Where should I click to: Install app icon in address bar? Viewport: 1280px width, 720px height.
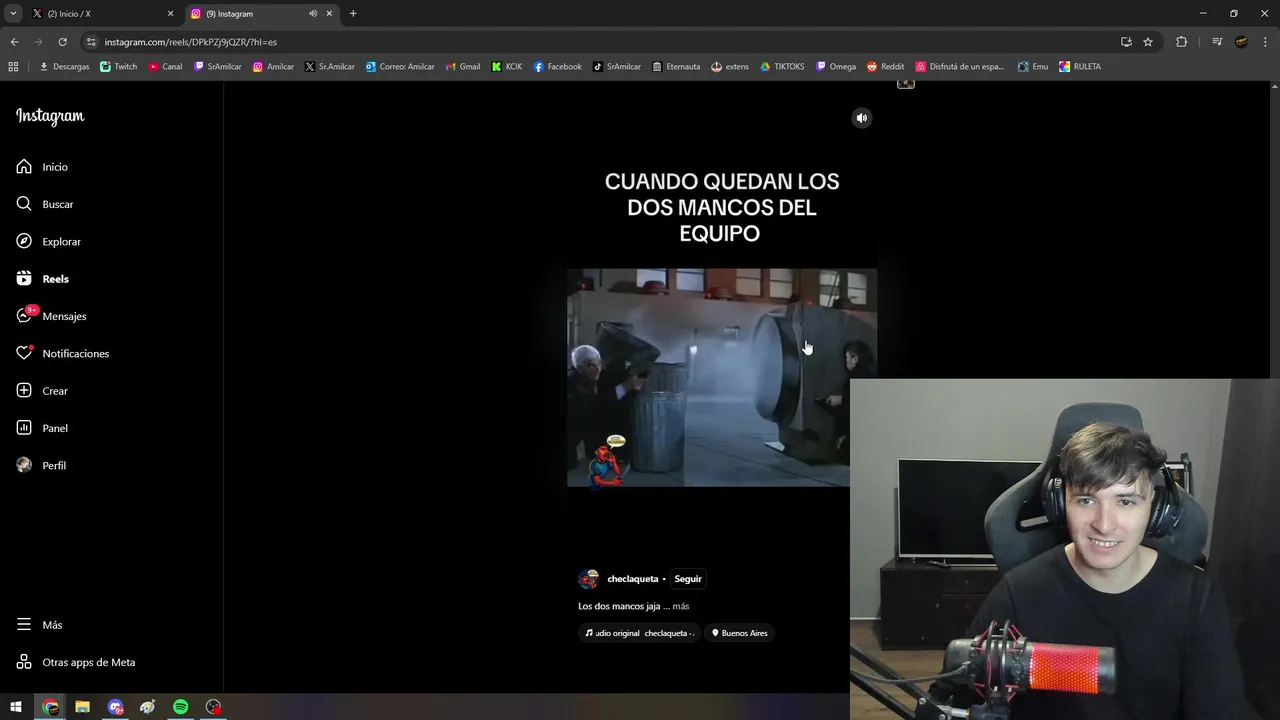coord(1126,42)
